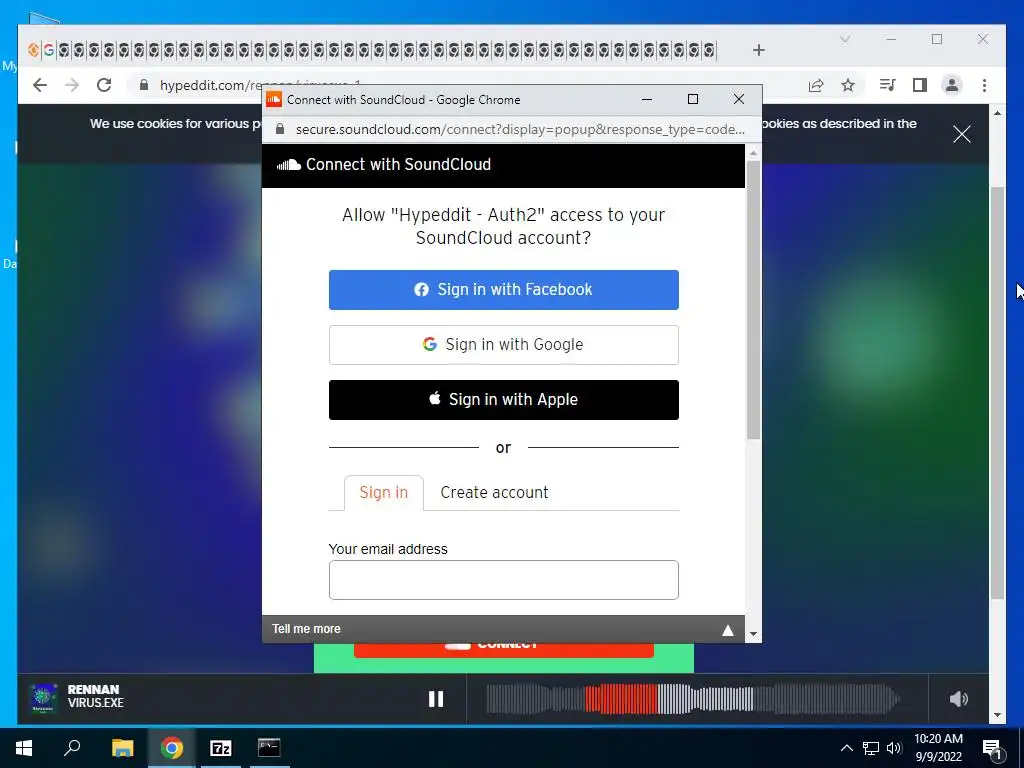Open a new Chrome tab
This screenshot has height=768, width=1024.
[x=758, y=50]
